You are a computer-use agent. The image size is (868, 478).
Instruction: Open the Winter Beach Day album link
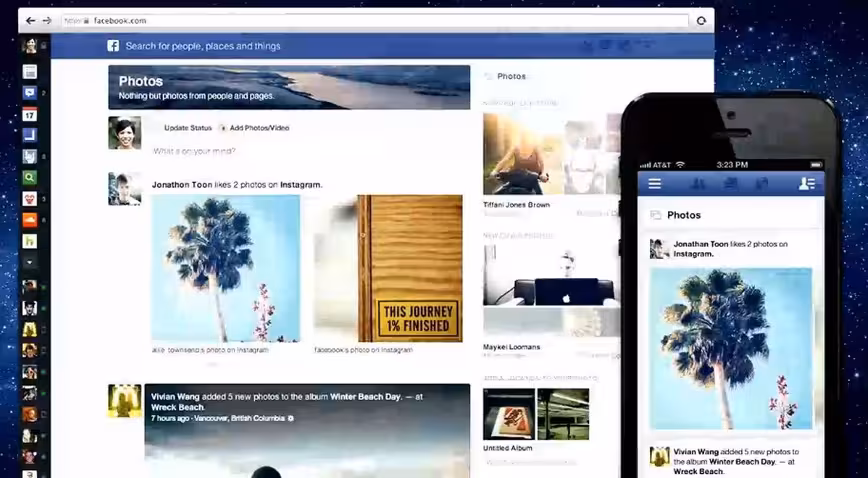point(365,397)
